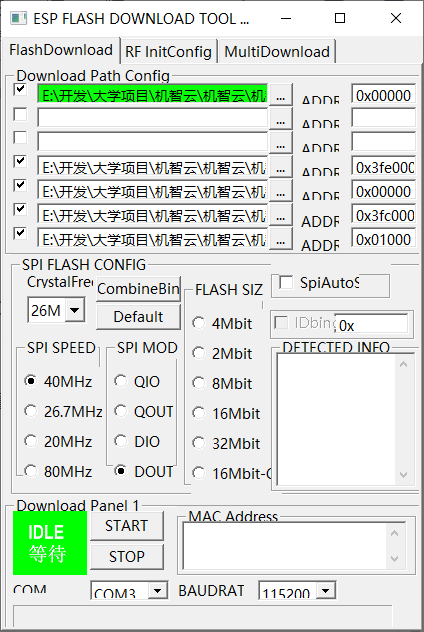This screenshot has width=424, height=632.
Task: Toggle the checkbox for the 0x3fc000 row
Action: pyautogui.click(x=20, y=209)
